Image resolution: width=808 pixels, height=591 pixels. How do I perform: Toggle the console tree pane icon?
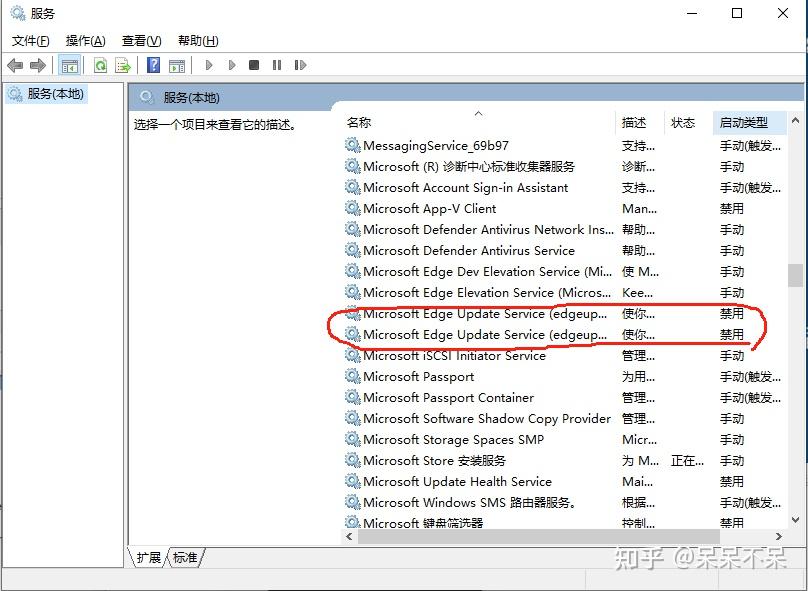(x=69, y=65)
